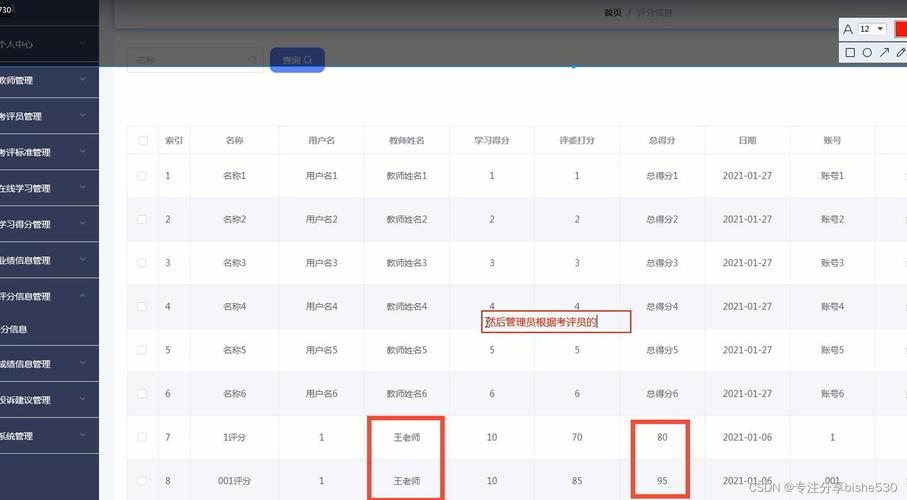The height and width of the screenshot is (500, 907).
Task: Click the 日期 column header
Action: [x=747, y=140]
